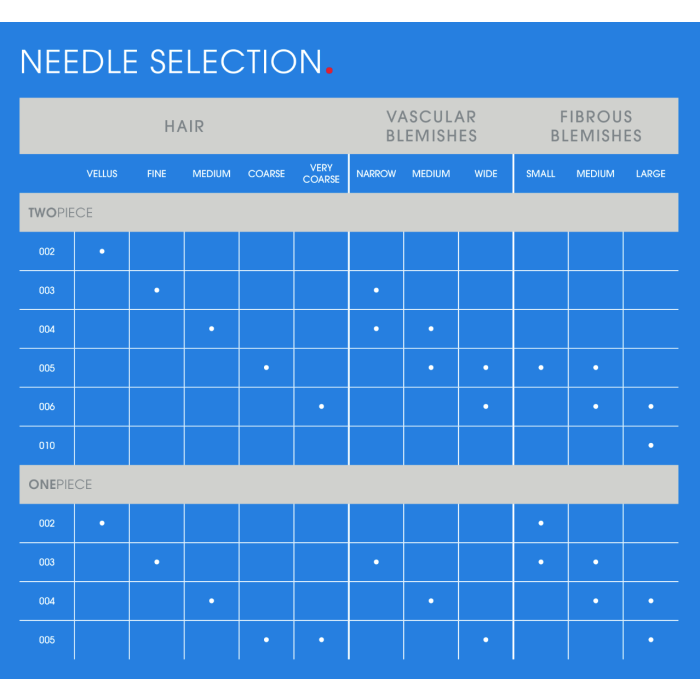Click the TwoPiece 006 Very Coarse dot
This screenshot has width=700, height=700.
pyautogui.click(x=321, y=406)
